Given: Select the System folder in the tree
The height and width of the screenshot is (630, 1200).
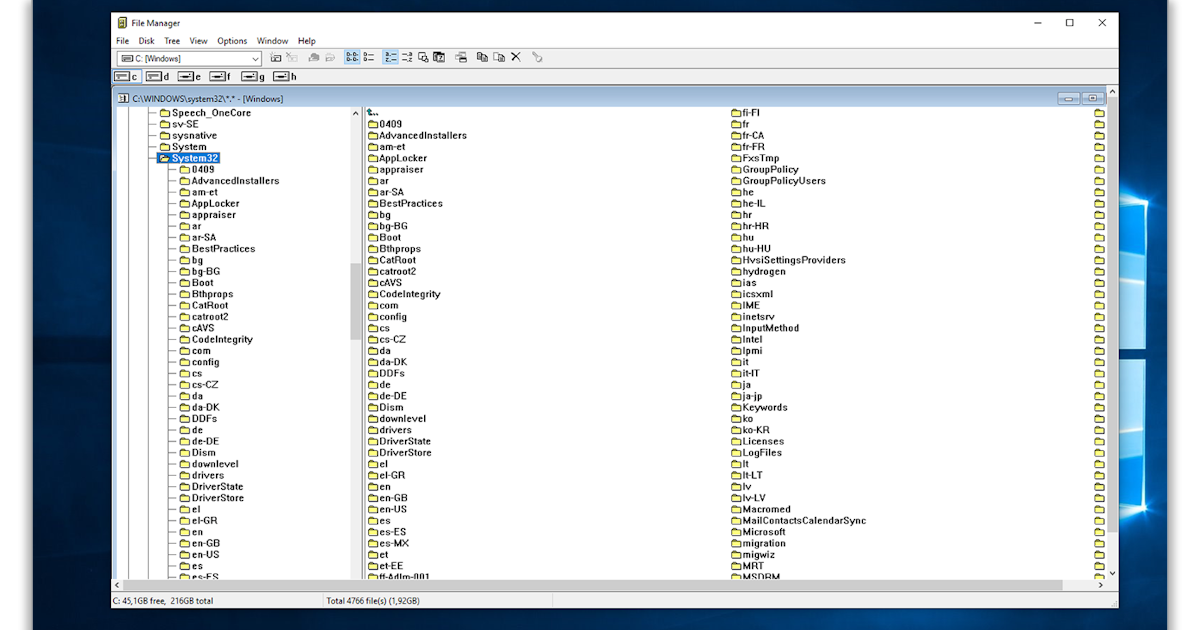Looking at the screenshot, I should tap(183, 147).
